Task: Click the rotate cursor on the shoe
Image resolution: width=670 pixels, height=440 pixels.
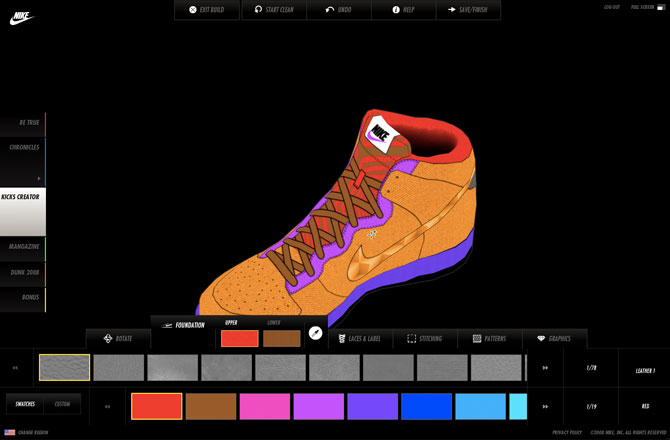Action: coord(372,234)
